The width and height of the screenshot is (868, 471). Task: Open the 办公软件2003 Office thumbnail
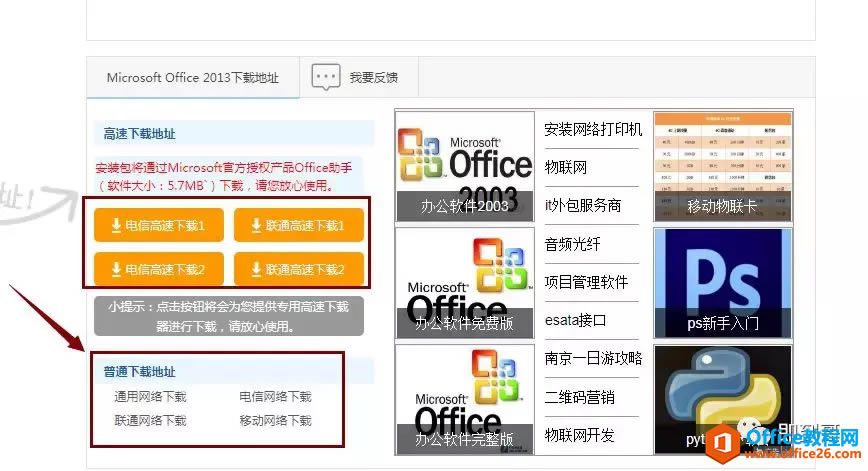(465, 167)
